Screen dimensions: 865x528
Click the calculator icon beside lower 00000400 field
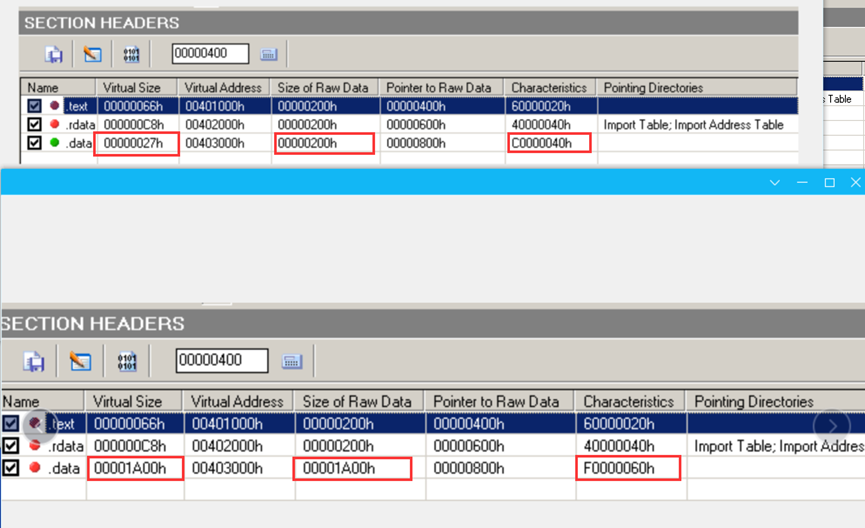[292, 361]
